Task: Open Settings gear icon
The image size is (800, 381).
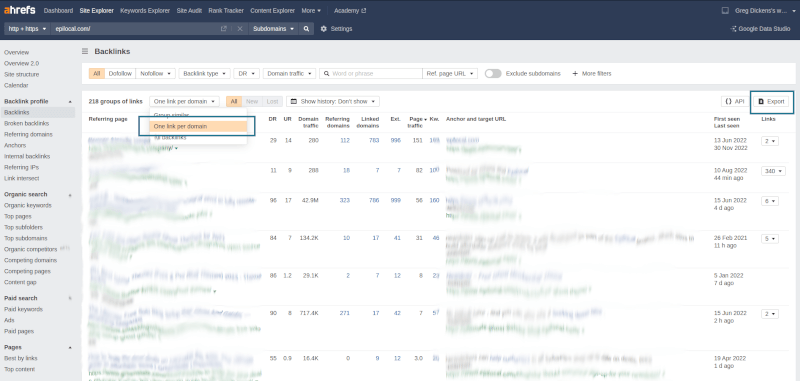Action: tap(323, 29)
